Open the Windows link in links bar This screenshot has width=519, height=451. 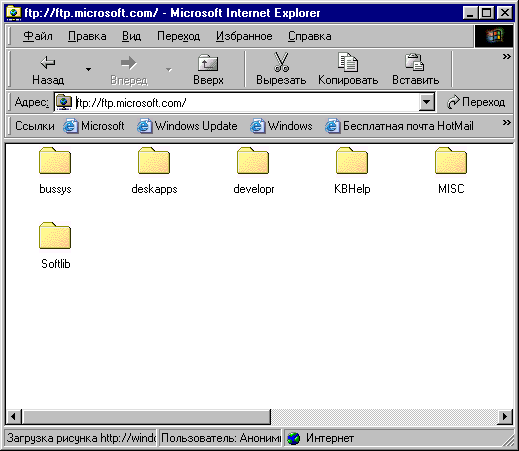click(x=281, y=126)
